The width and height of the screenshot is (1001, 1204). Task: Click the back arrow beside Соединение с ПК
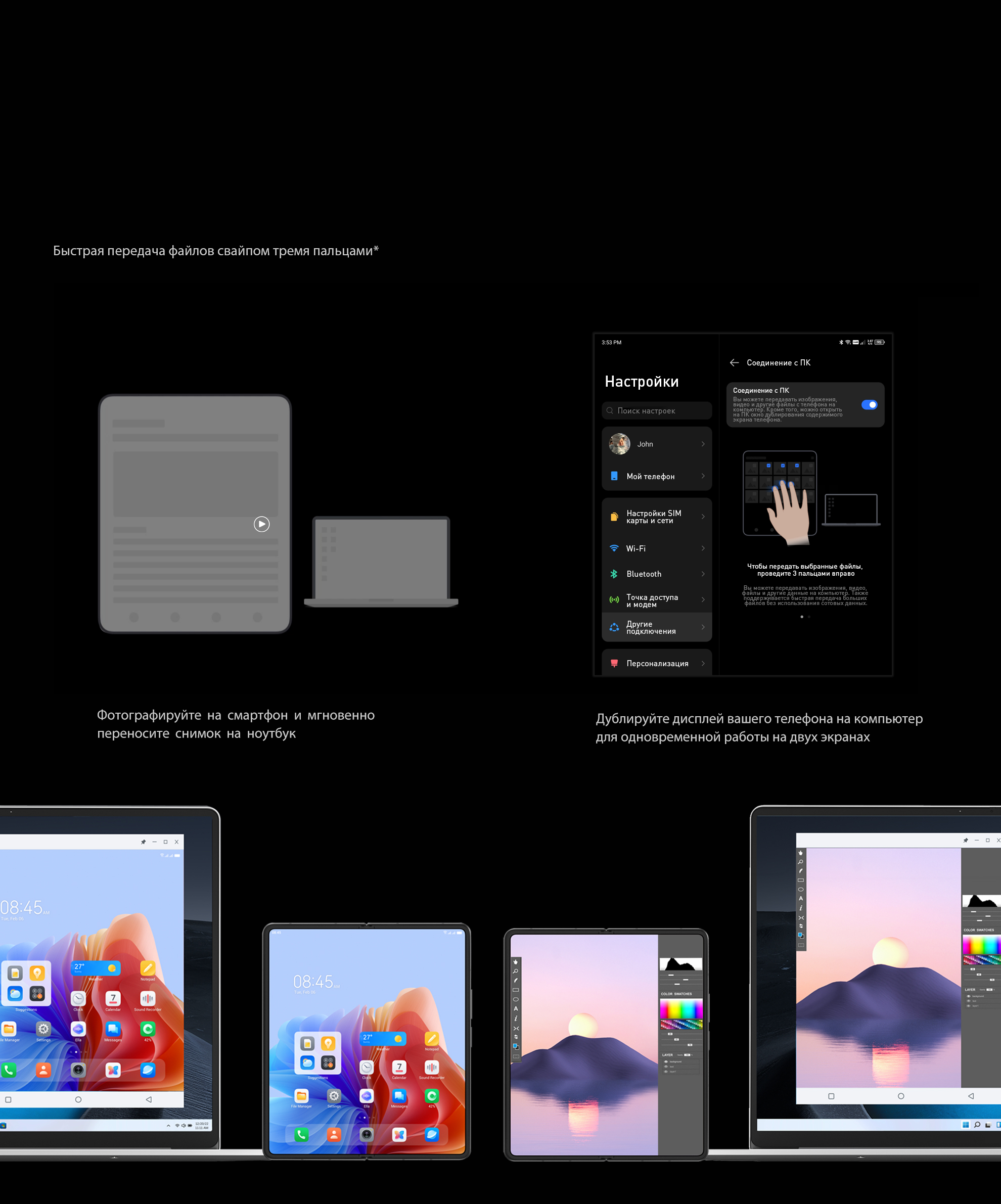point(734,363)
